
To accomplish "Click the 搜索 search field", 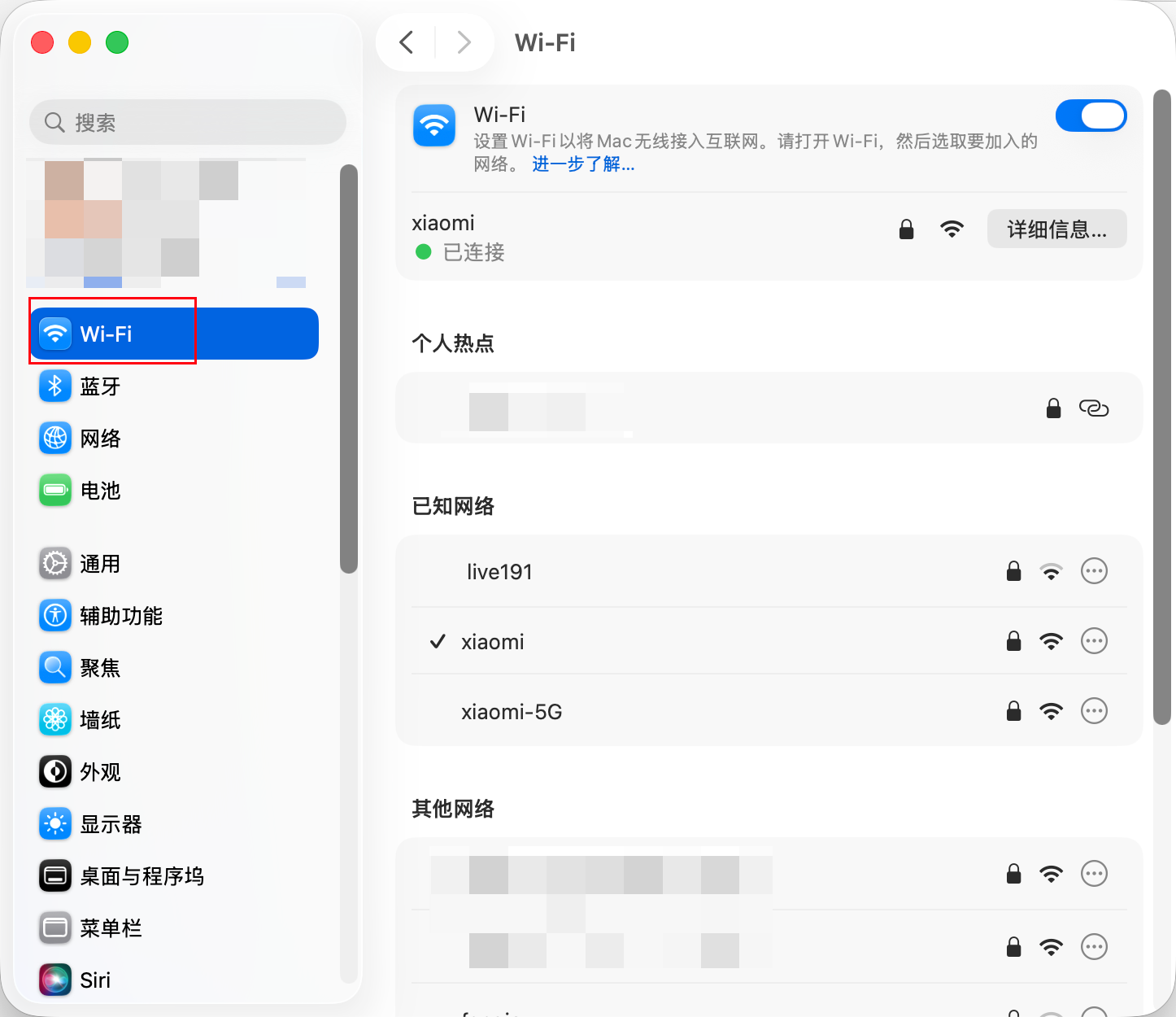I will pos(188,122).
